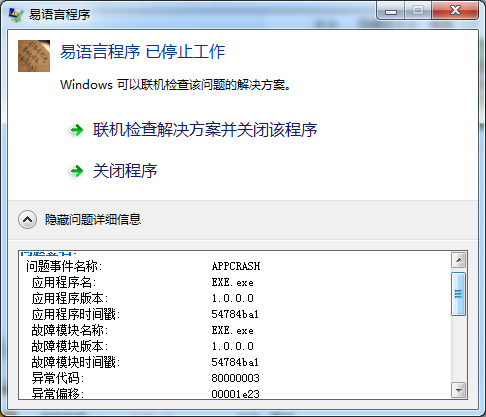Click 故障模块名称 label

click(x=70, y=330)
